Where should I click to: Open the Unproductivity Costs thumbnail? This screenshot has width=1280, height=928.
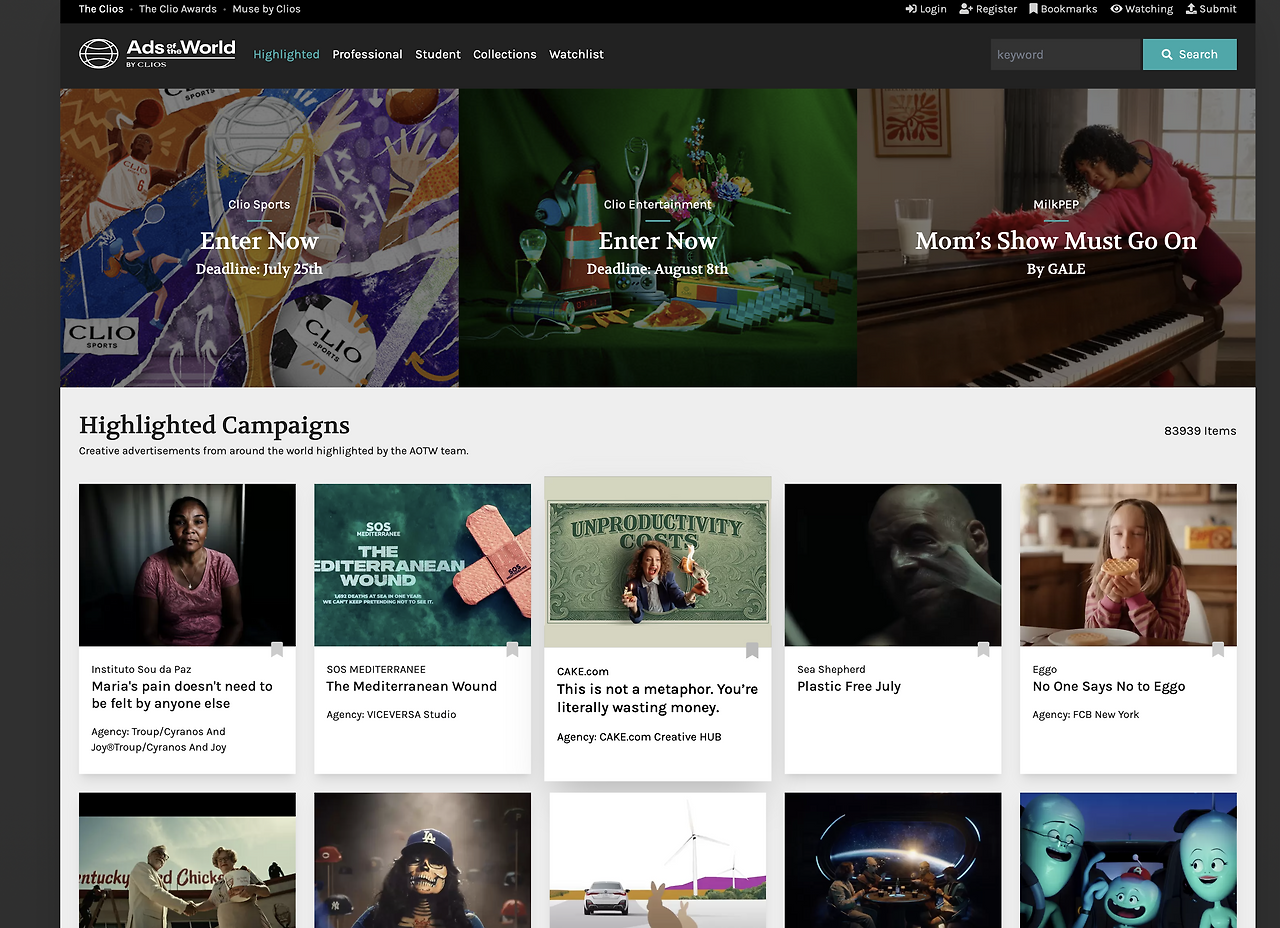(x=658, y=562)
